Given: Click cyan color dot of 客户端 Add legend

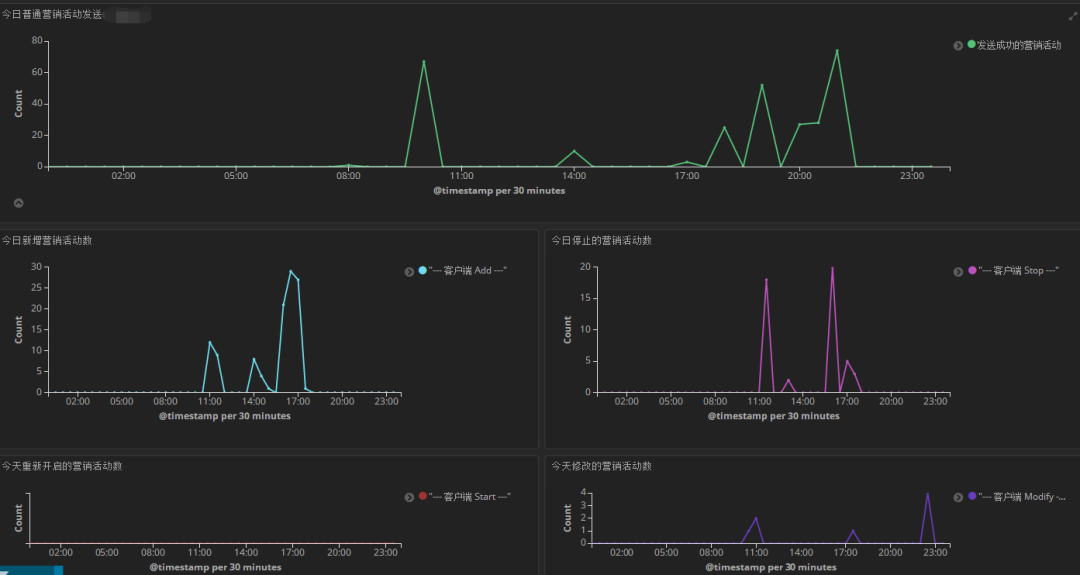Looking at the screenshot, I should point(422,270).
